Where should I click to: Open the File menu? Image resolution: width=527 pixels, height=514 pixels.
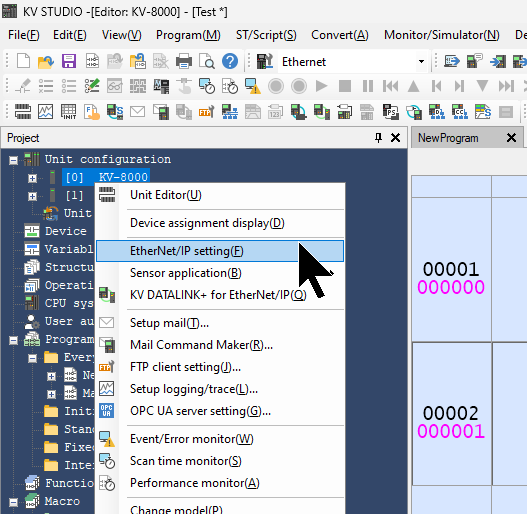[24, 35]
